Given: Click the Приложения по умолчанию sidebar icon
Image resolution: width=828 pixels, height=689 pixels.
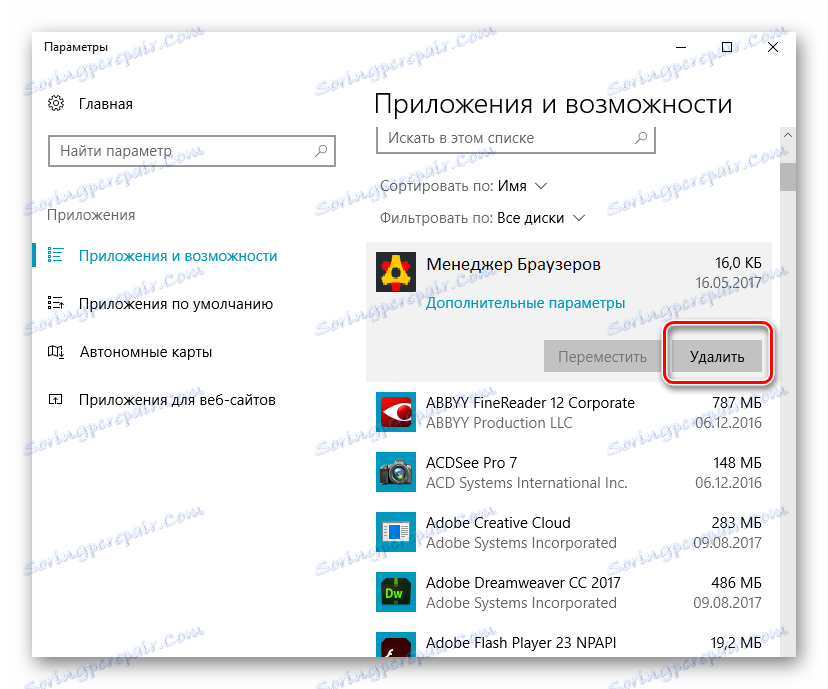Looking at the screenshot, I should (x=55, y=303).
